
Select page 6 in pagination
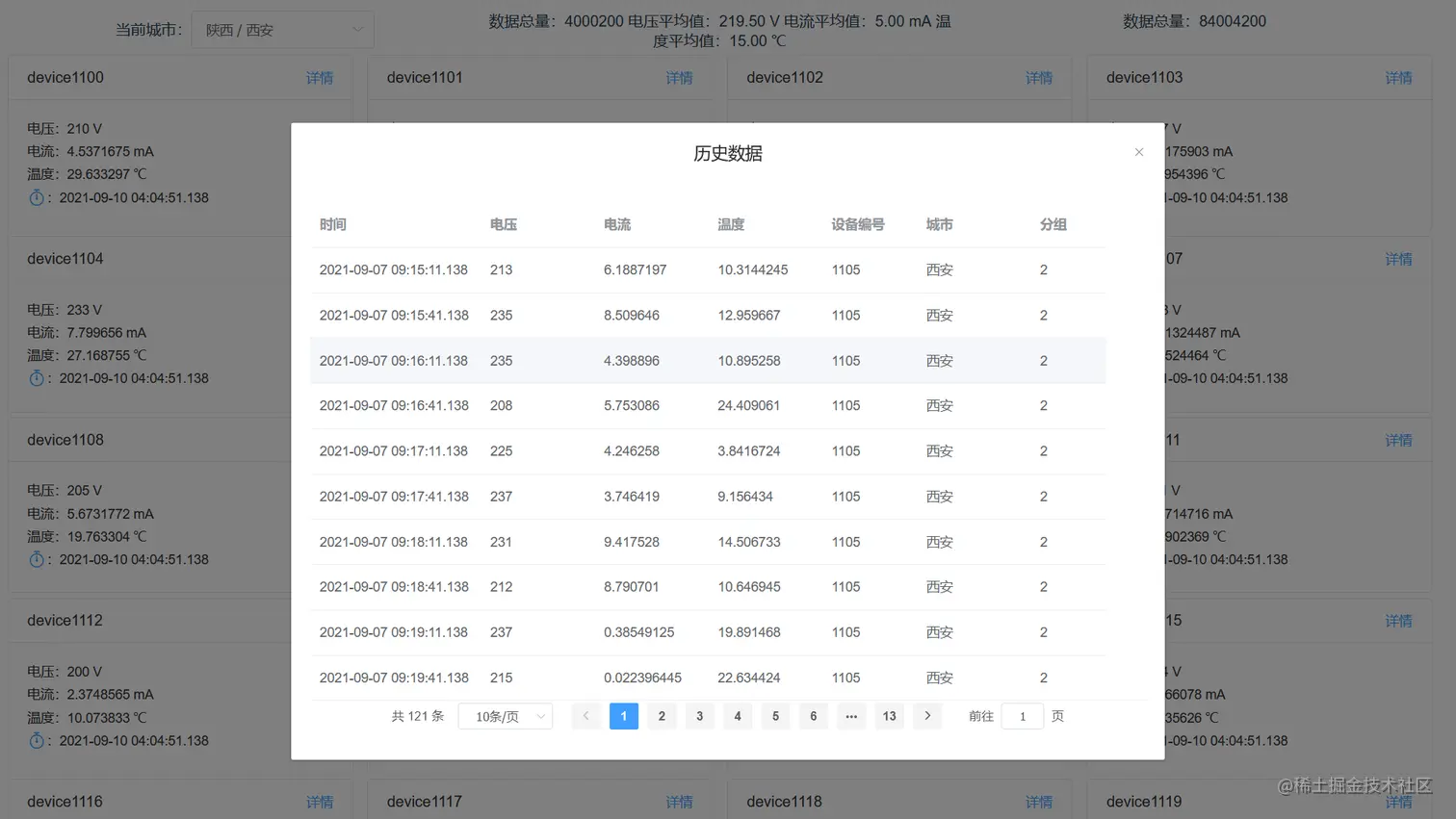click(x=814, y=716)
